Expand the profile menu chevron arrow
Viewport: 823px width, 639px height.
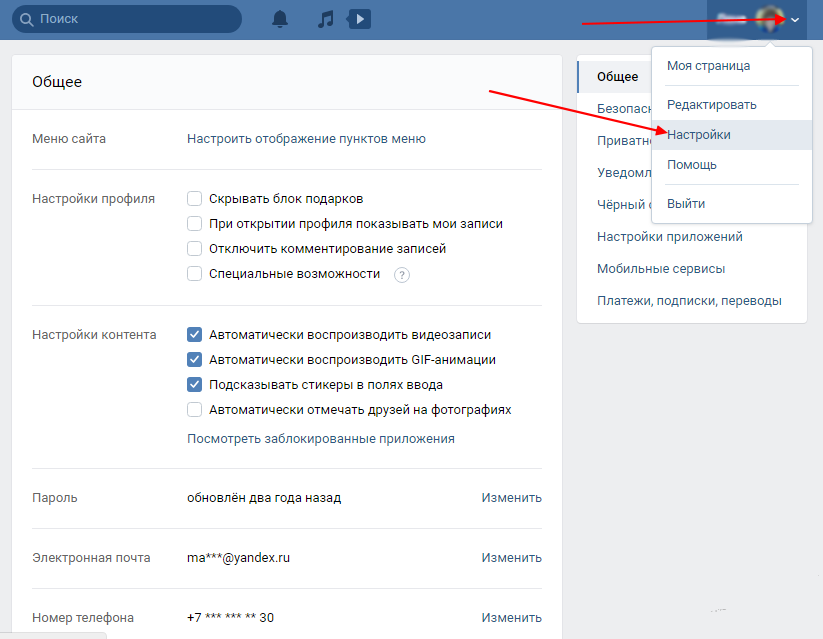tap(795, 20)
